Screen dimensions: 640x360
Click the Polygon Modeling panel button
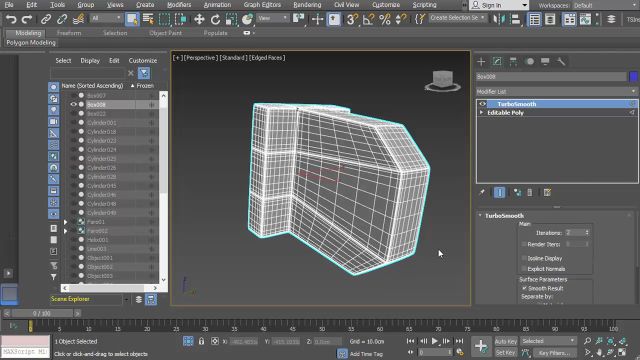(x=31, y=42)
